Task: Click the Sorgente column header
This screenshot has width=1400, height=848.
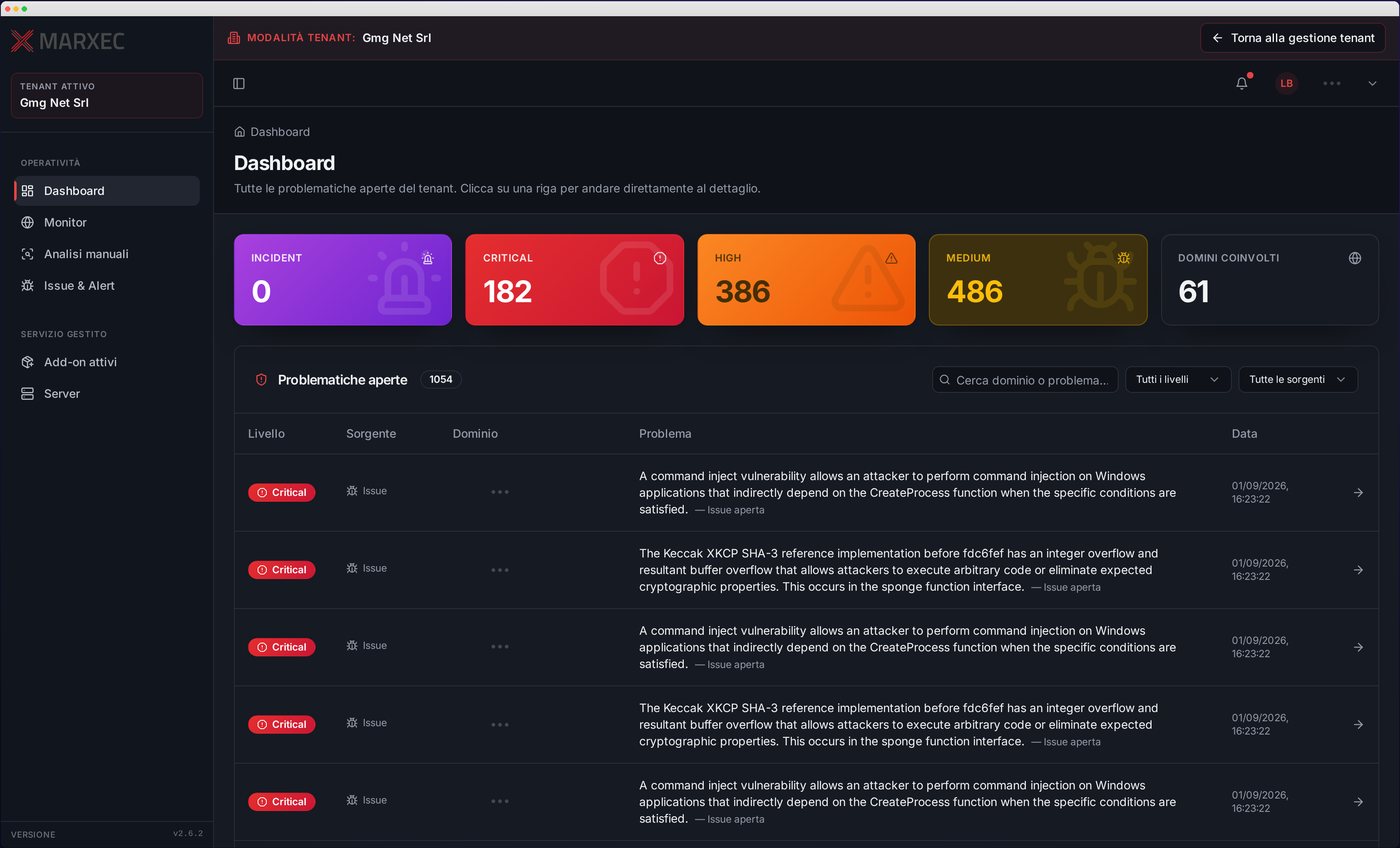Action: coord(371,434)
